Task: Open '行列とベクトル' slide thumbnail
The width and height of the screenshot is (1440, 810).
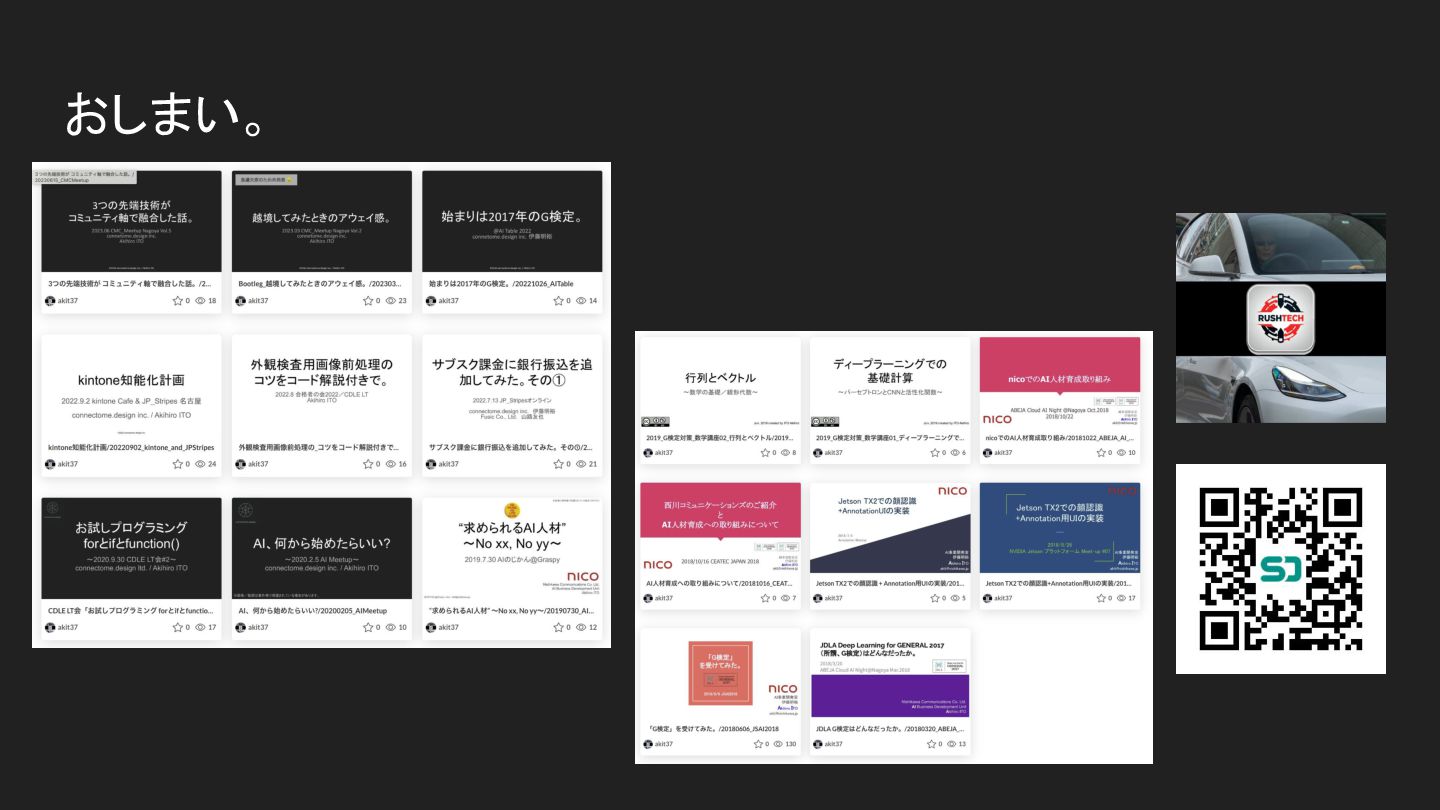Action: (x=720, y=382)
